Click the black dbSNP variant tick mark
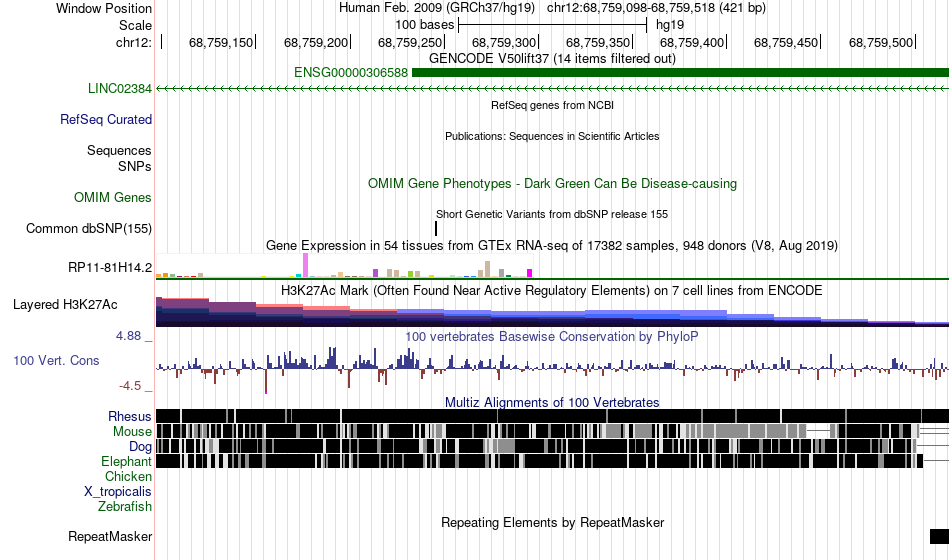This screenshot has width=950, height=560. click(x=436, y=228)
